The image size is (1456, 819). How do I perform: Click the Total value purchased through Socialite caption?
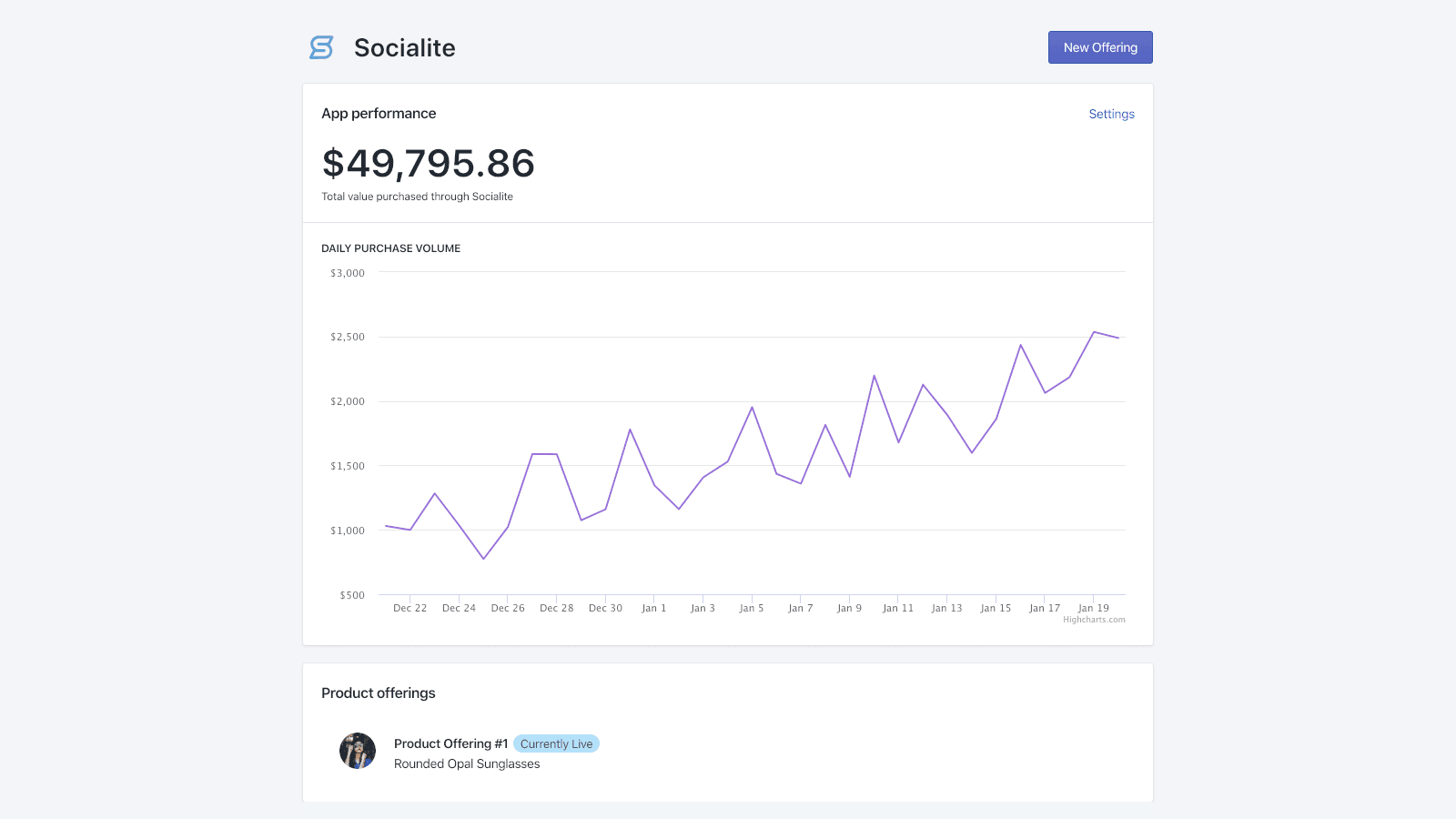click(417, 196)
